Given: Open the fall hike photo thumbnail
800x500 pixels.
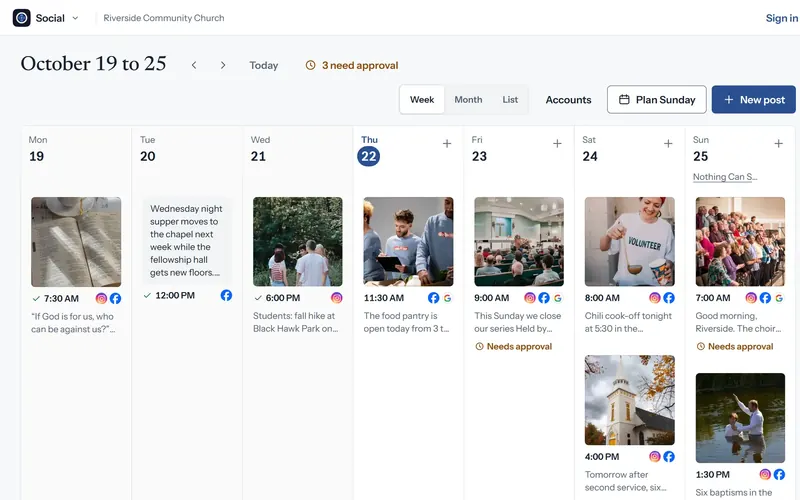Looking at the screenshot, I should pyautogui.click(x=298, y=242).
